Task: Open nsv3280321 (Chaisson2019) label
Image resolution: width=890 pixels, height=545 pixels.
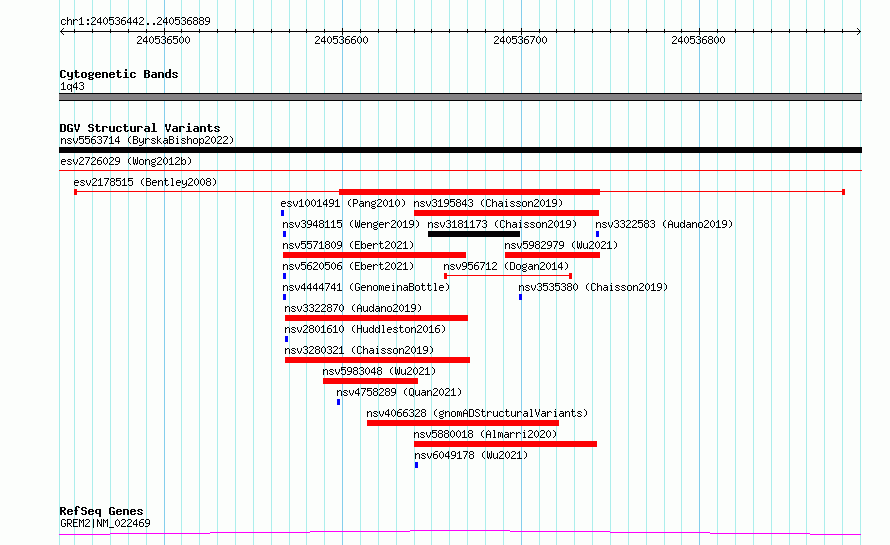Action: point(359,350)
